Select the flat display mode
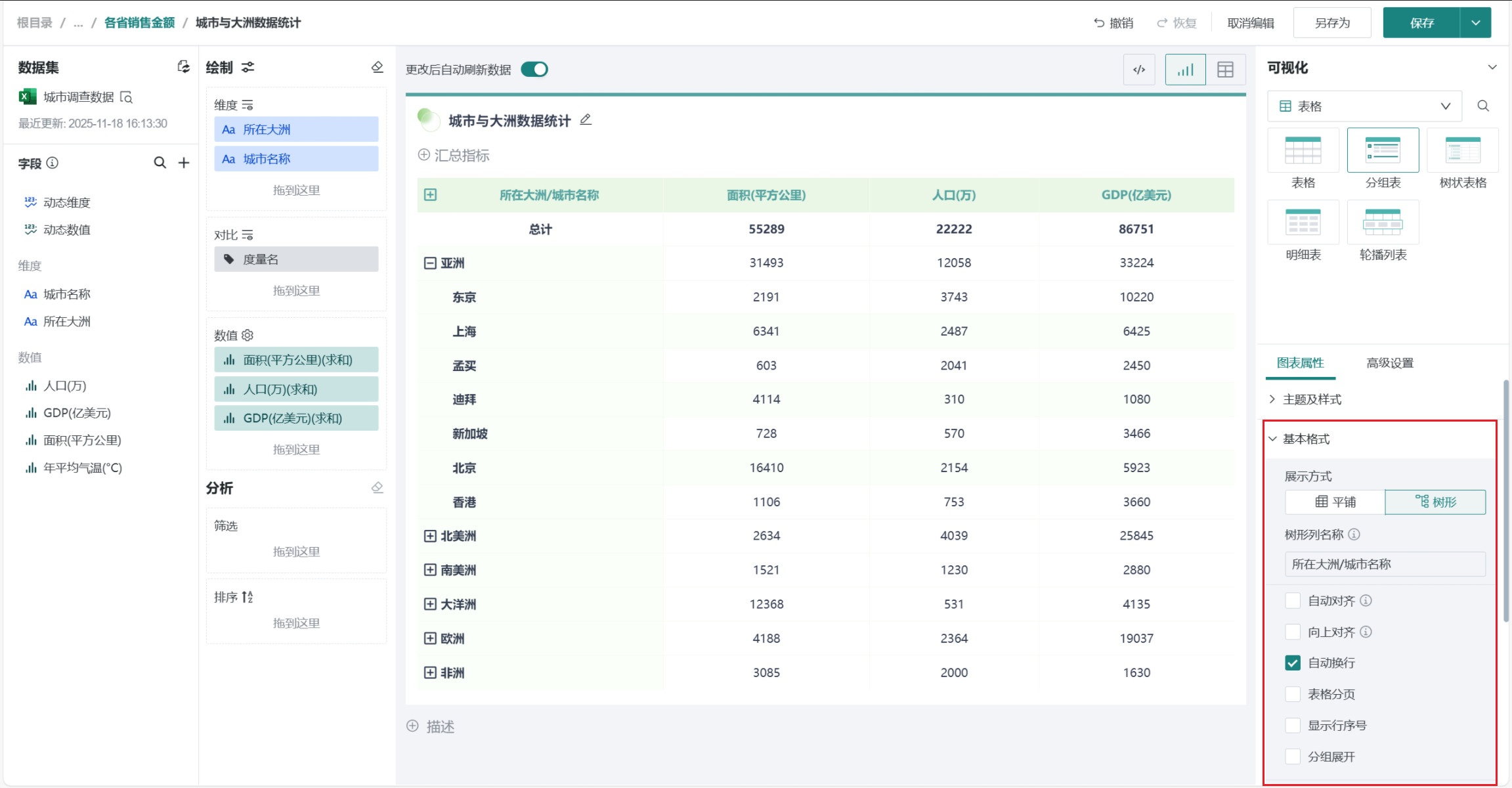The image size is (1512, 788). click(1335, 502)
